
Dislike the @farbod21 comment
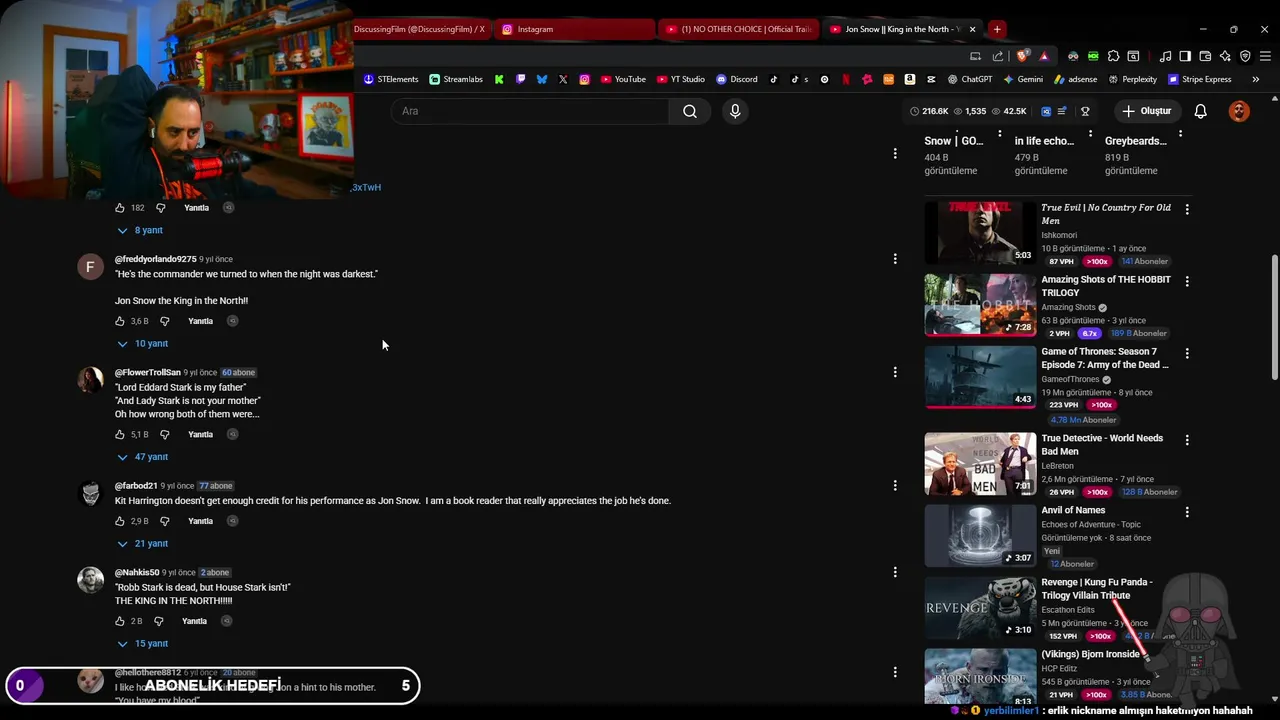[165, 521]
